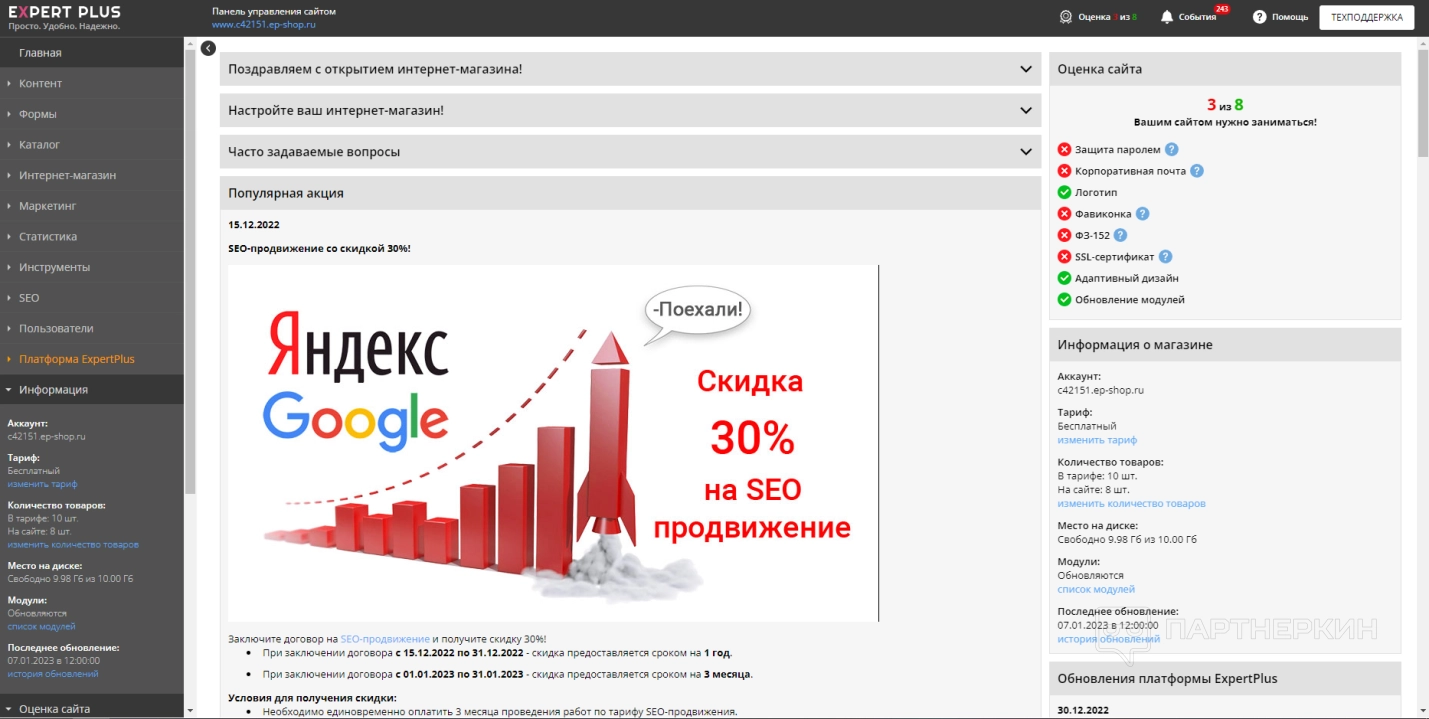Click изменить тариф in Информация о магазине panel
The width and height of the screenshot is (1429, 719).
[1097, 440]
